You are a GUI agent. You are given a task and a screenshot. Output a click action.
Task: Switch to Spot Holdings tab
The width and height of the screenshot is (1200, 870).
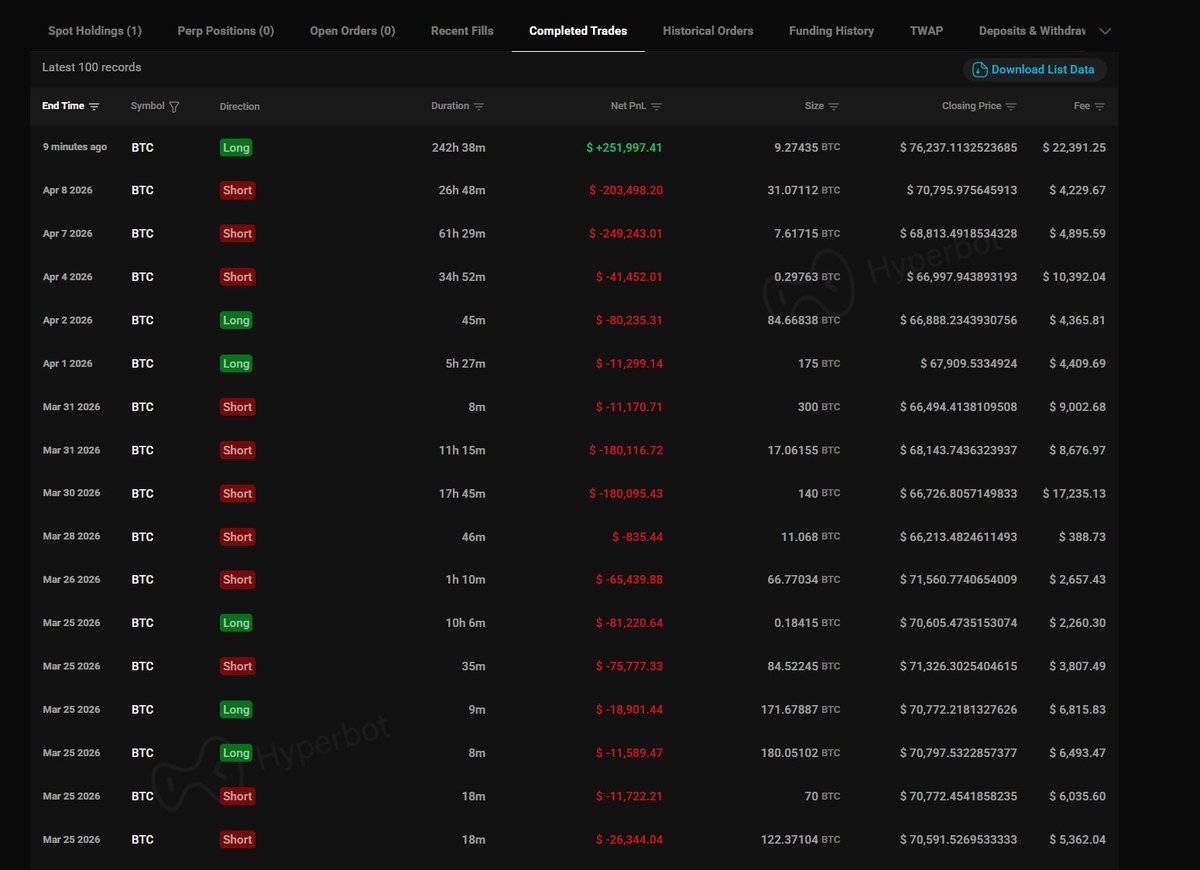click(95, 31)
